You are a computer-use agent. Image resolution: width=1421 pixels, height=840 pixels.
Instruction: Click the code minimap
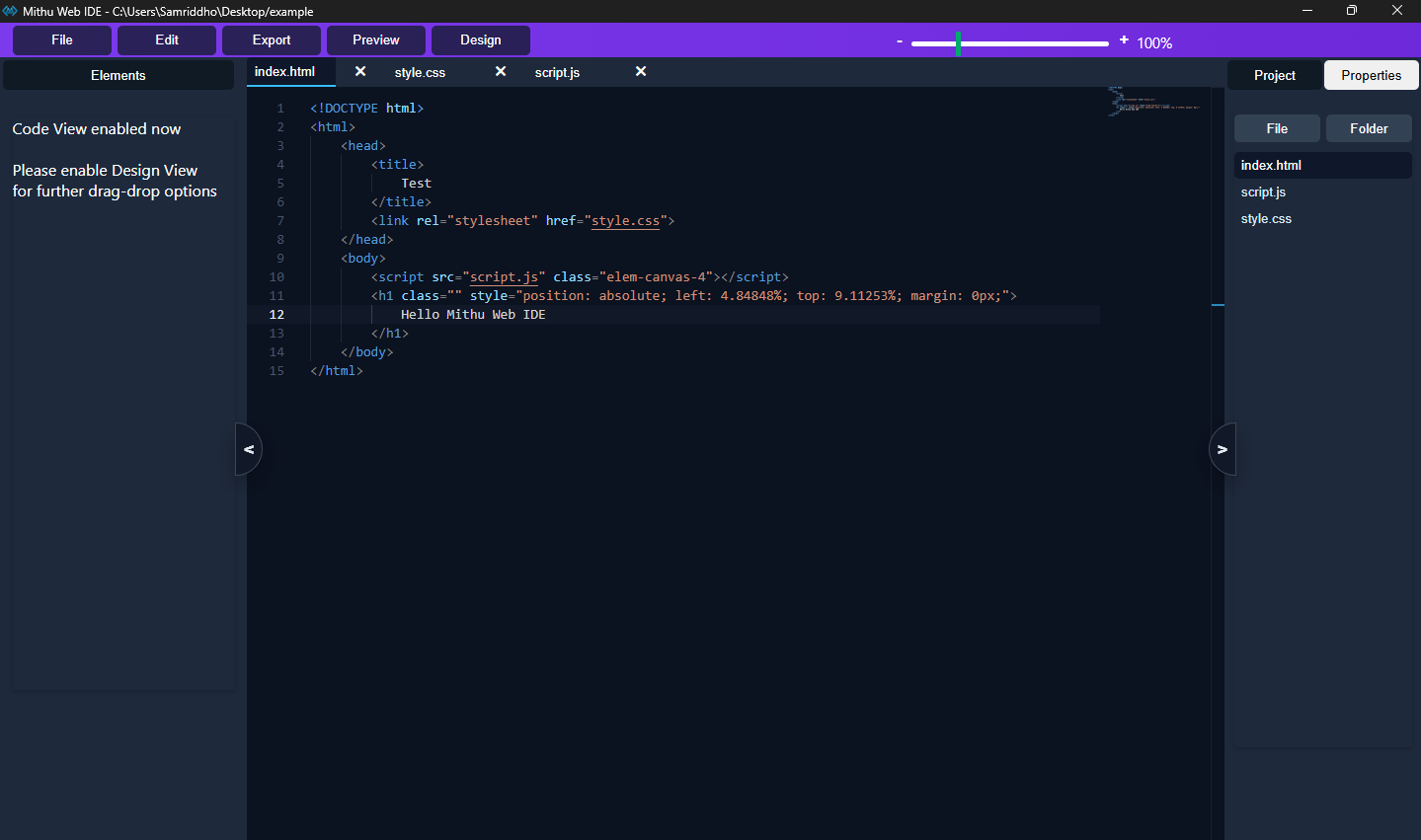pyautogui.click(x=1154, y=102)
